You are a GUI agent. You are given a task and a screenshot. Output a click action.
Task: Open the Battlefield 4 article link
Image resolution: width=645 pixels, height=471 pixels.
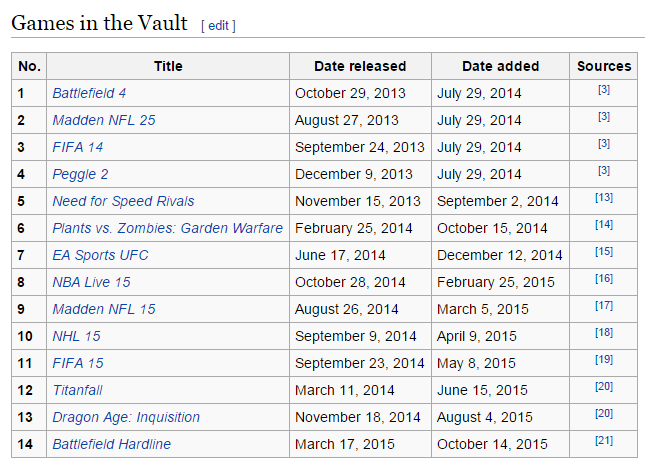coord(89,93)
